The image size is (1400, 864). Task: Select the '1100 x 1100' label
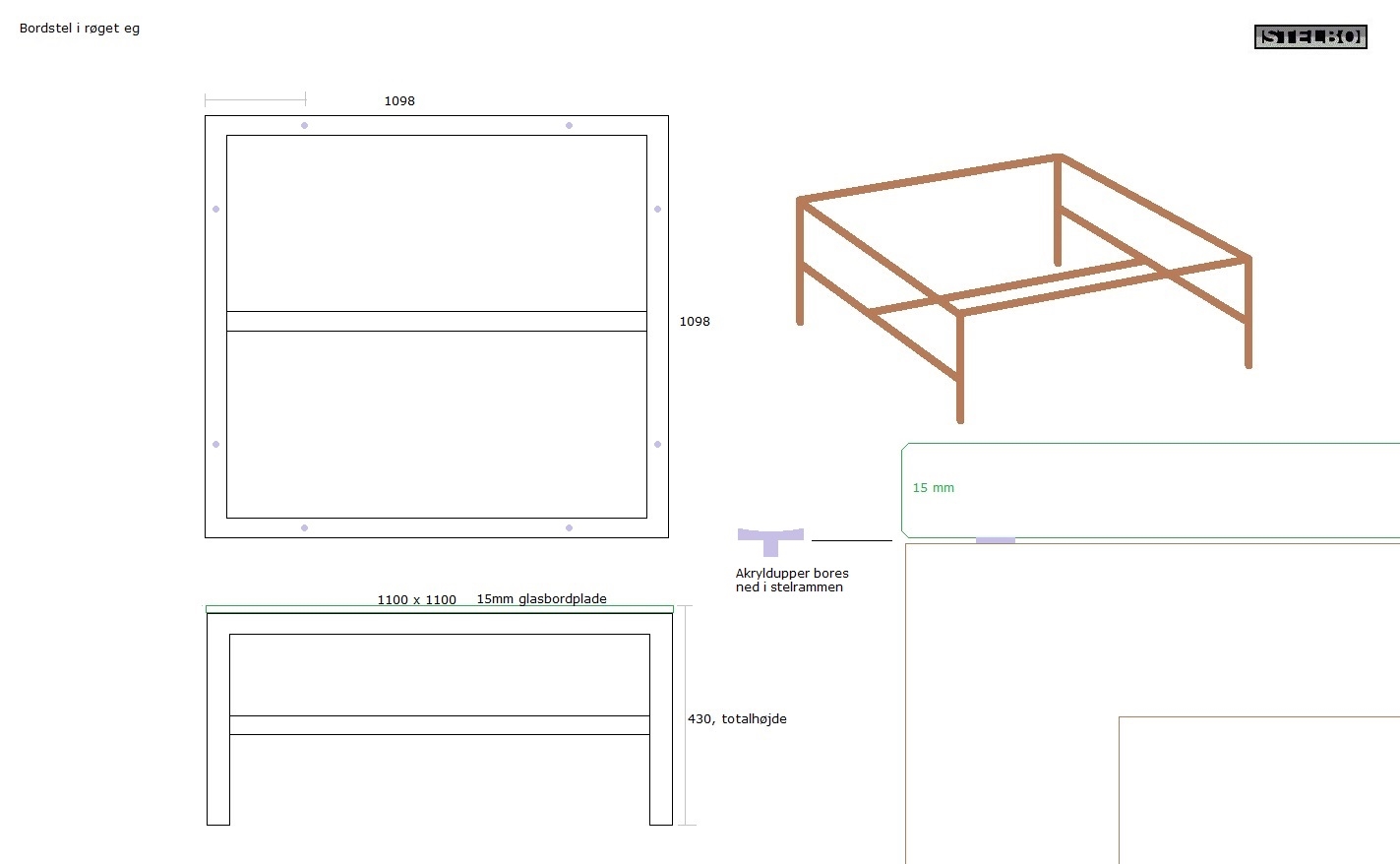click(416, 600)
